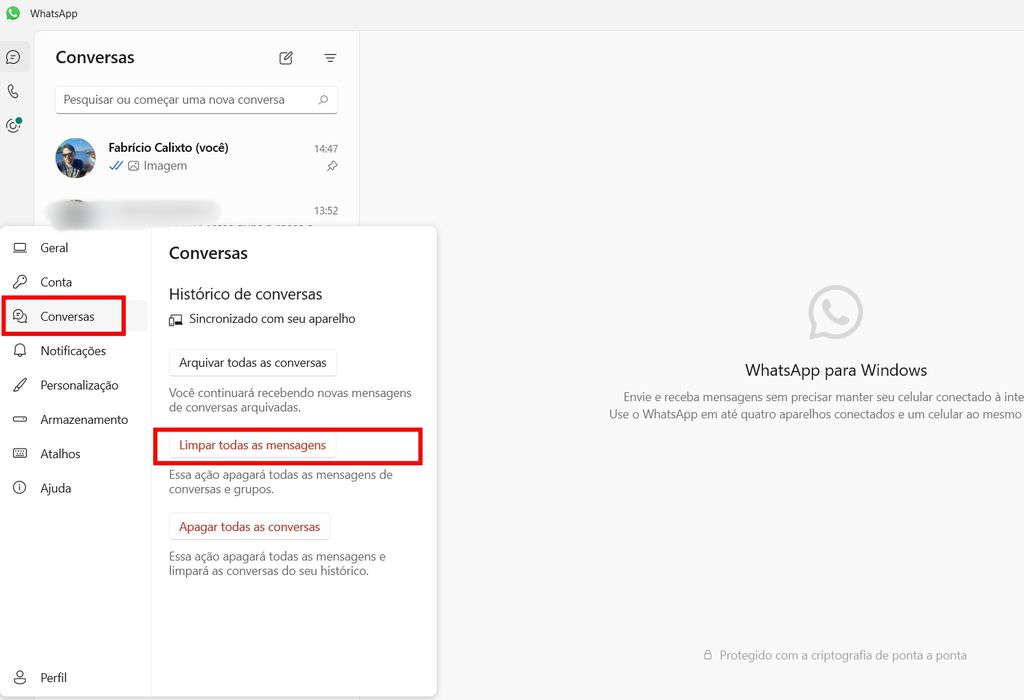Click the Conversas speech-bubble settings icon

[x=22, y=316]
